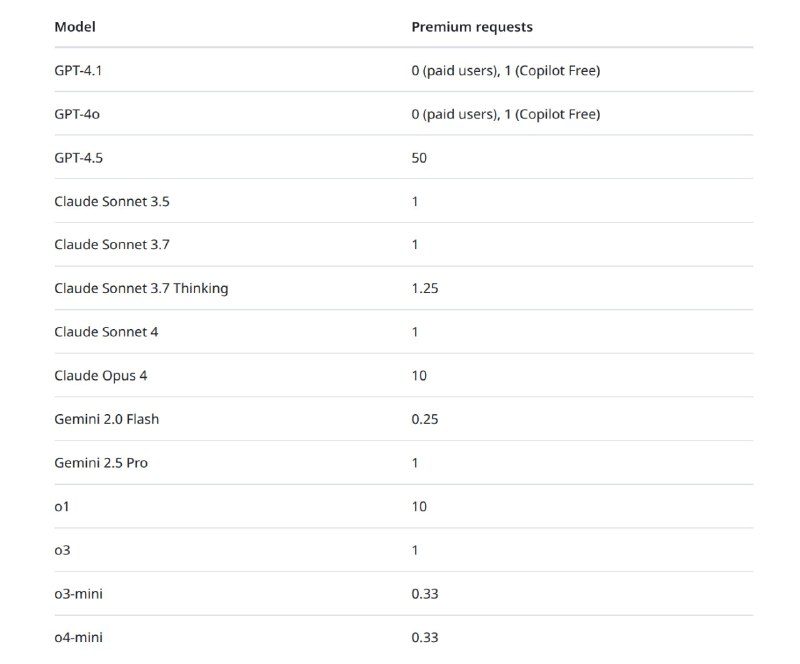
Task: Click the Model column header
Action: [75, 26]
